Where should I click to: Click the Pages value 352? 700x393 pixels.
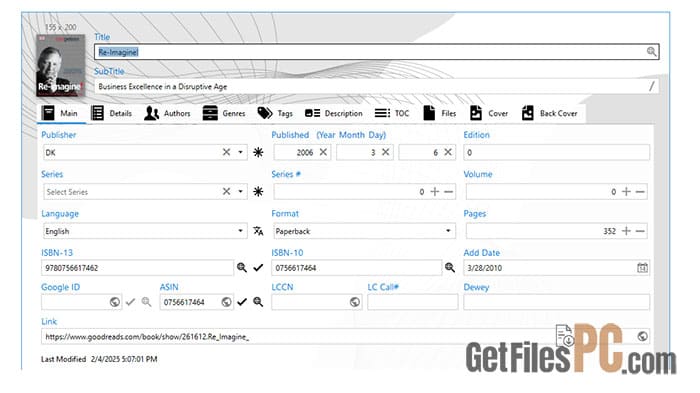point(609,231)
